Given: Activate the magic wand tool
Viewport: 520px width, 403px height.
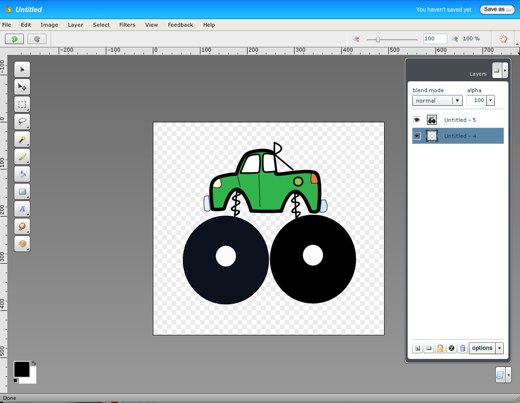Looking at the screenshot, I should point(22,139).
